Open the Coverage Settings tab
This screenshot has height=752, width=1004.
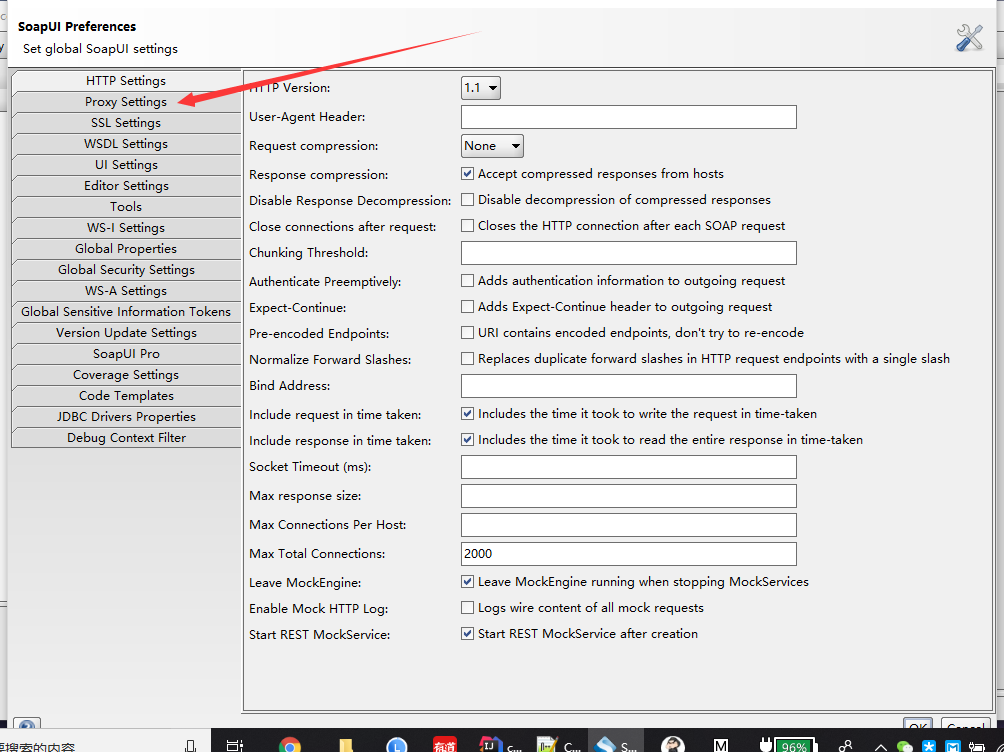pyautogui.click(x=126, y=375)
